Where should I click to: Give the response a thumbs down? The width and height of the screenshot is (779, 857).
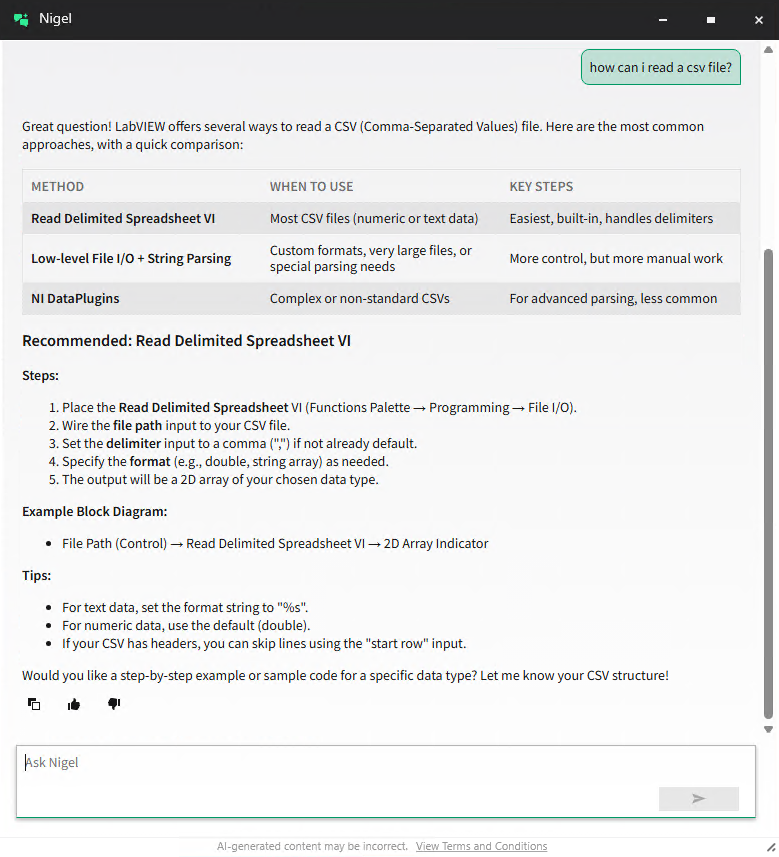(114, 704)
